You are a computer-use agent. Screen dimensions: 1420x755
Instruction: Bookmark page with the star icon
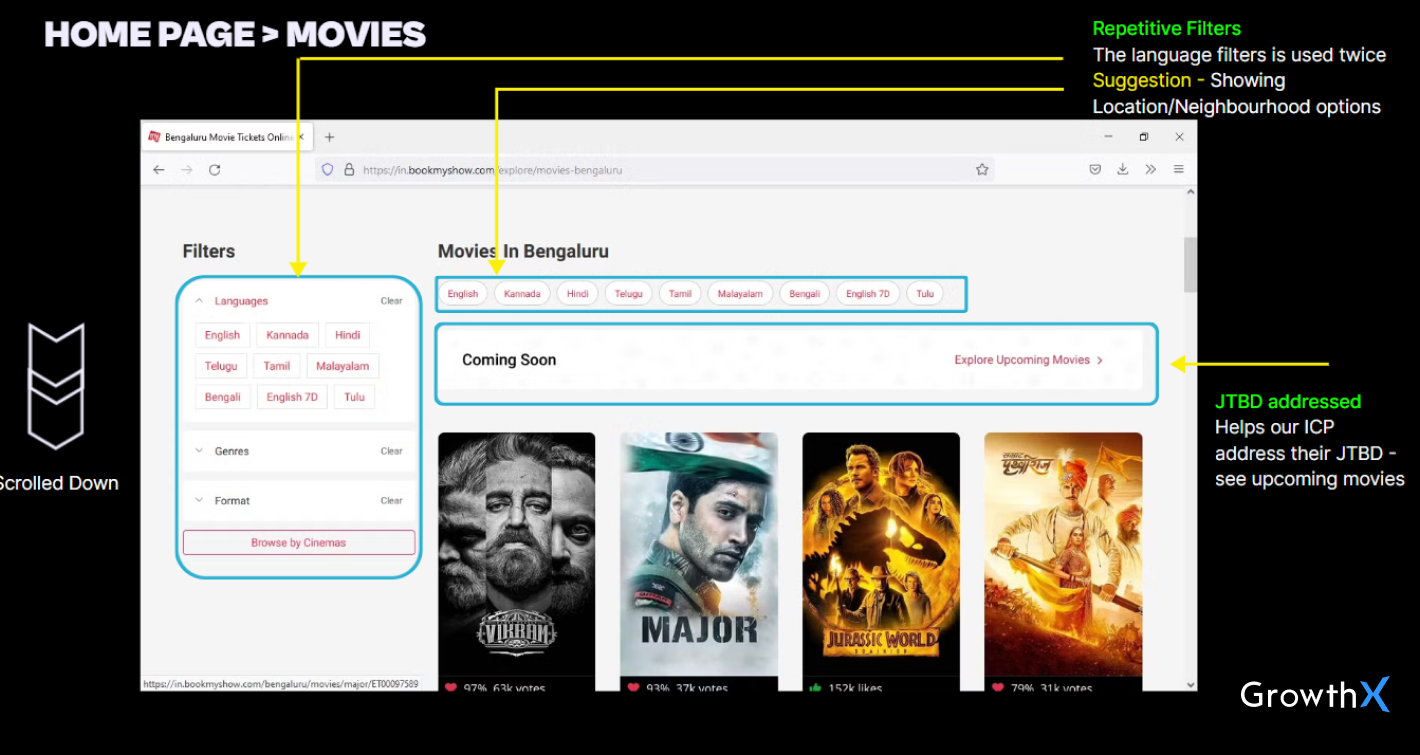pos(982,170)
